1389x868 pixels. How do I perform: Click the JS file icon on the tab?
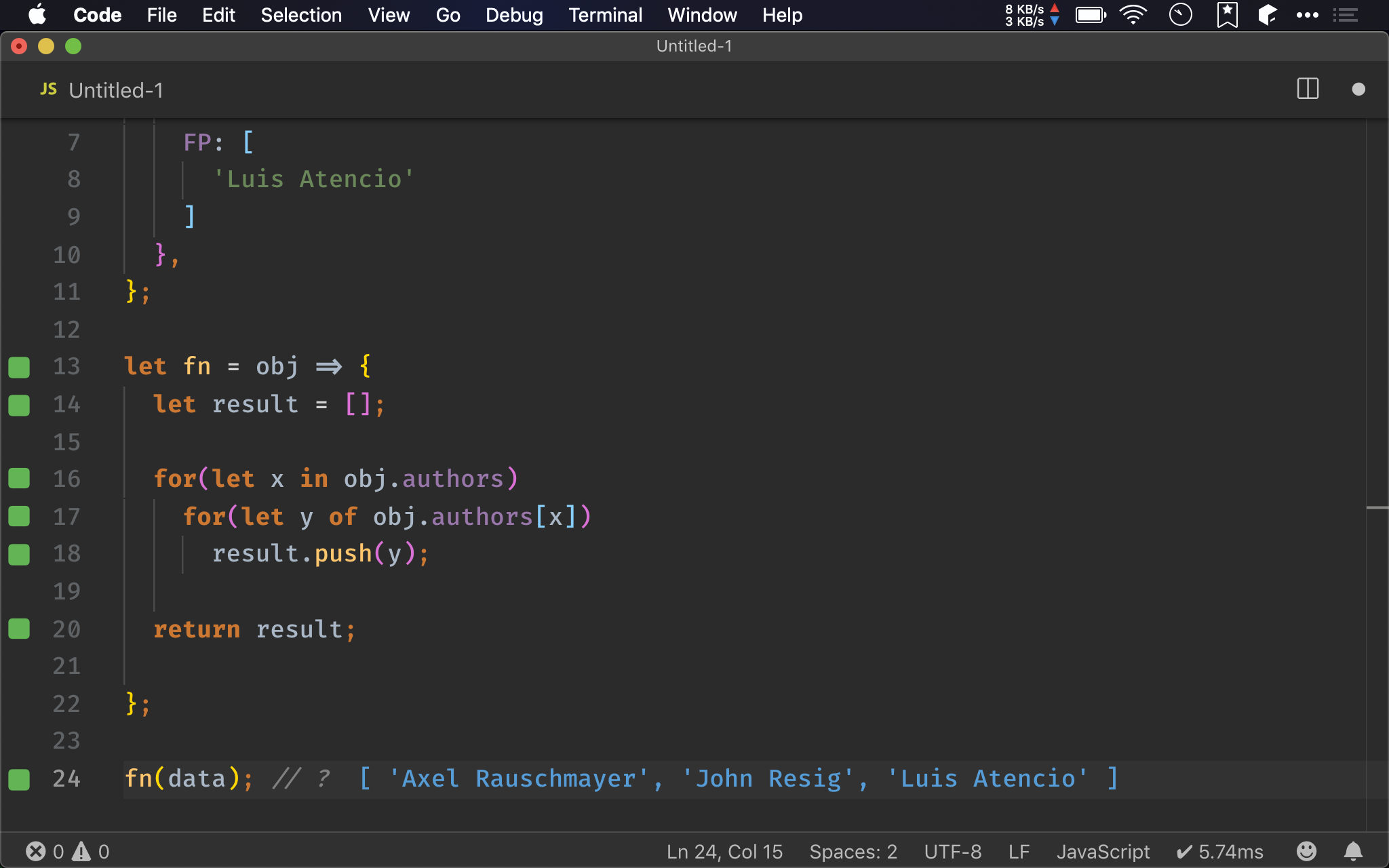[x=48, y=90]
